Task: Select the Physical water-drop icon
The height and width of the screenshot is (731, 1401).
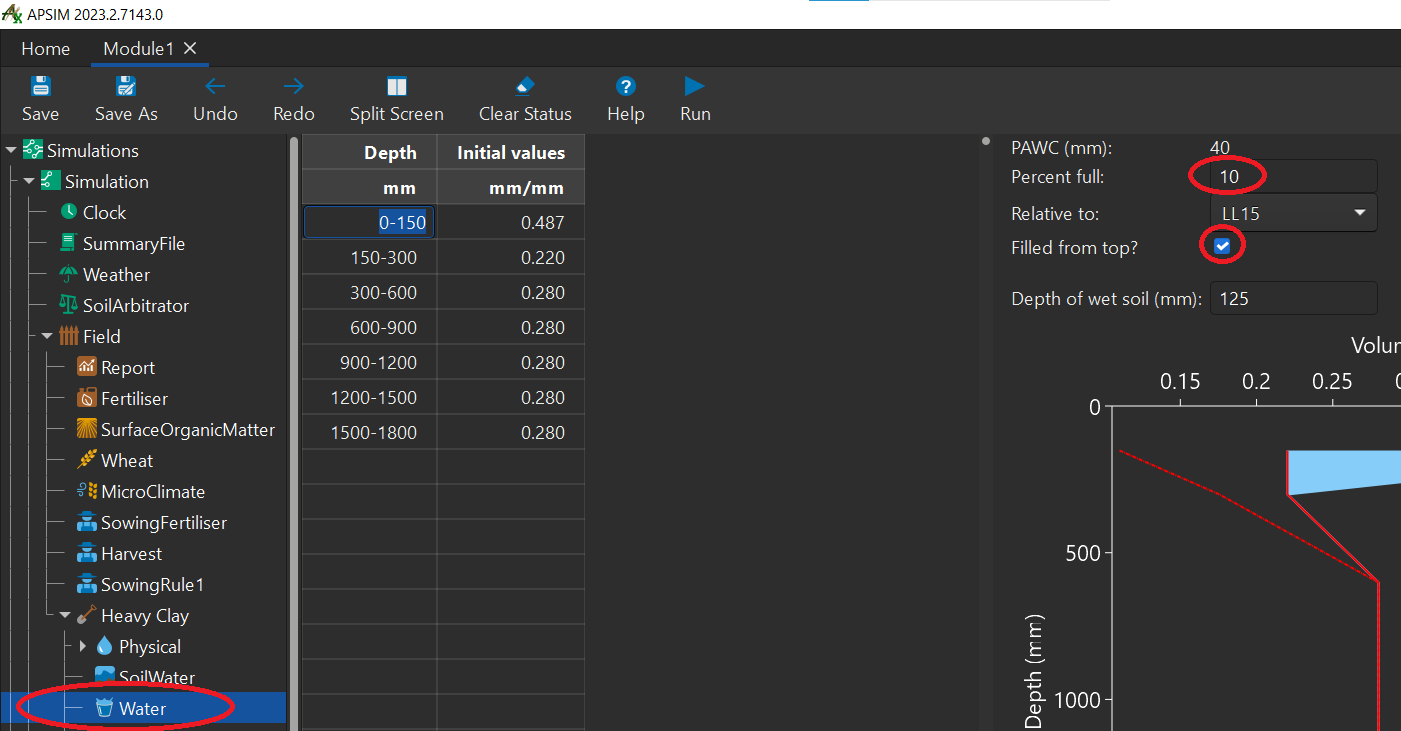Action: tap(104, 646)
